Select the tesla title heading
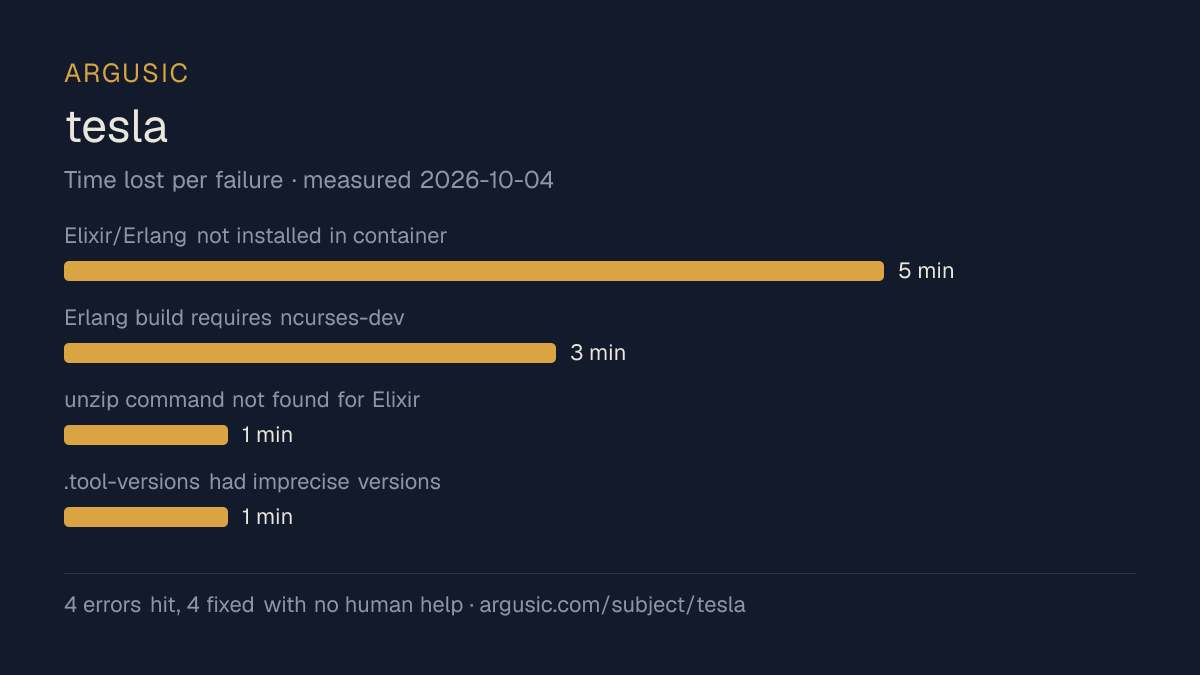 click(x=116, y=127)
